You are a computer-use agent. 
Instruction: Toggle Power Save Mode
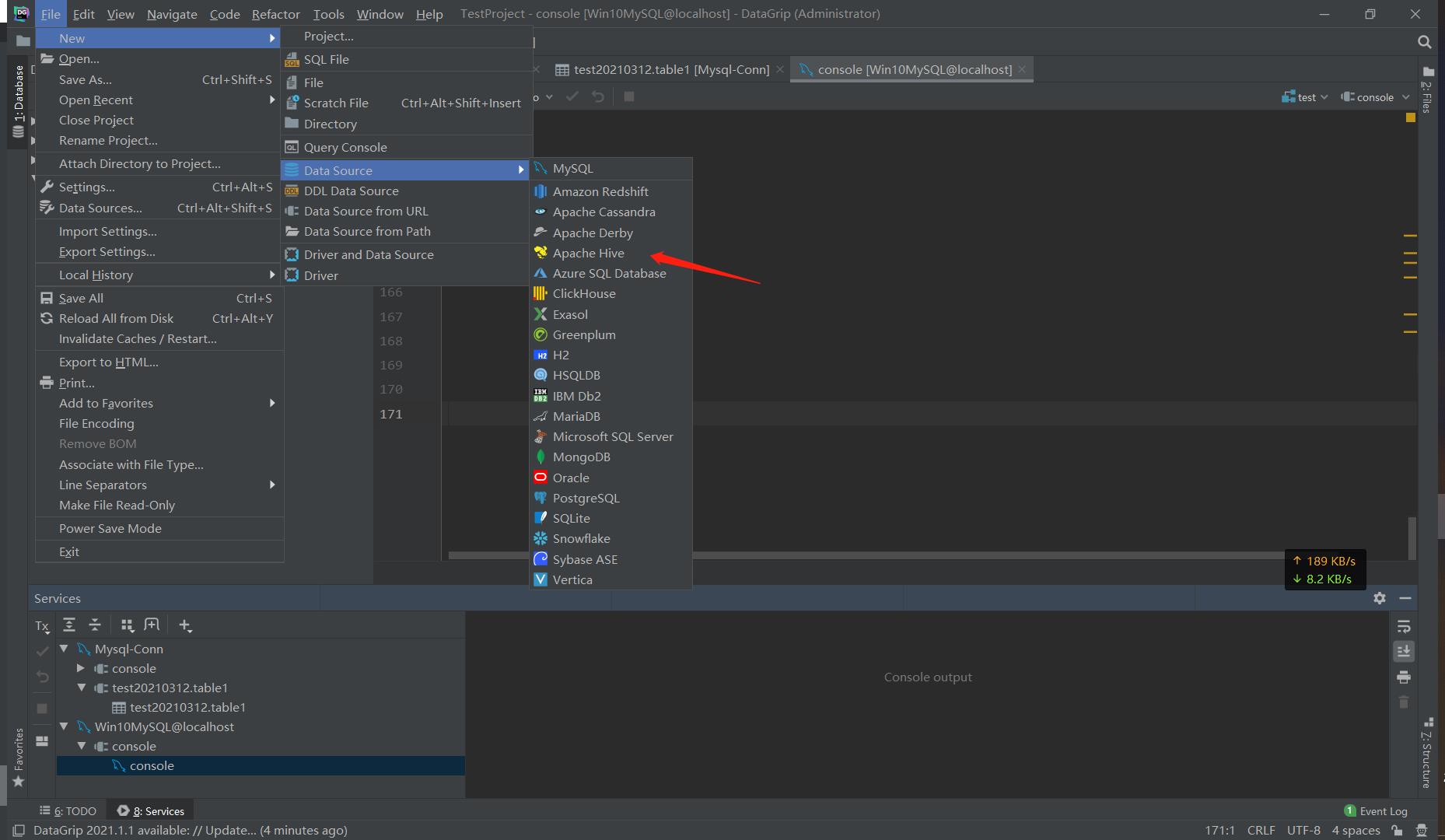(x=159, y=528)
